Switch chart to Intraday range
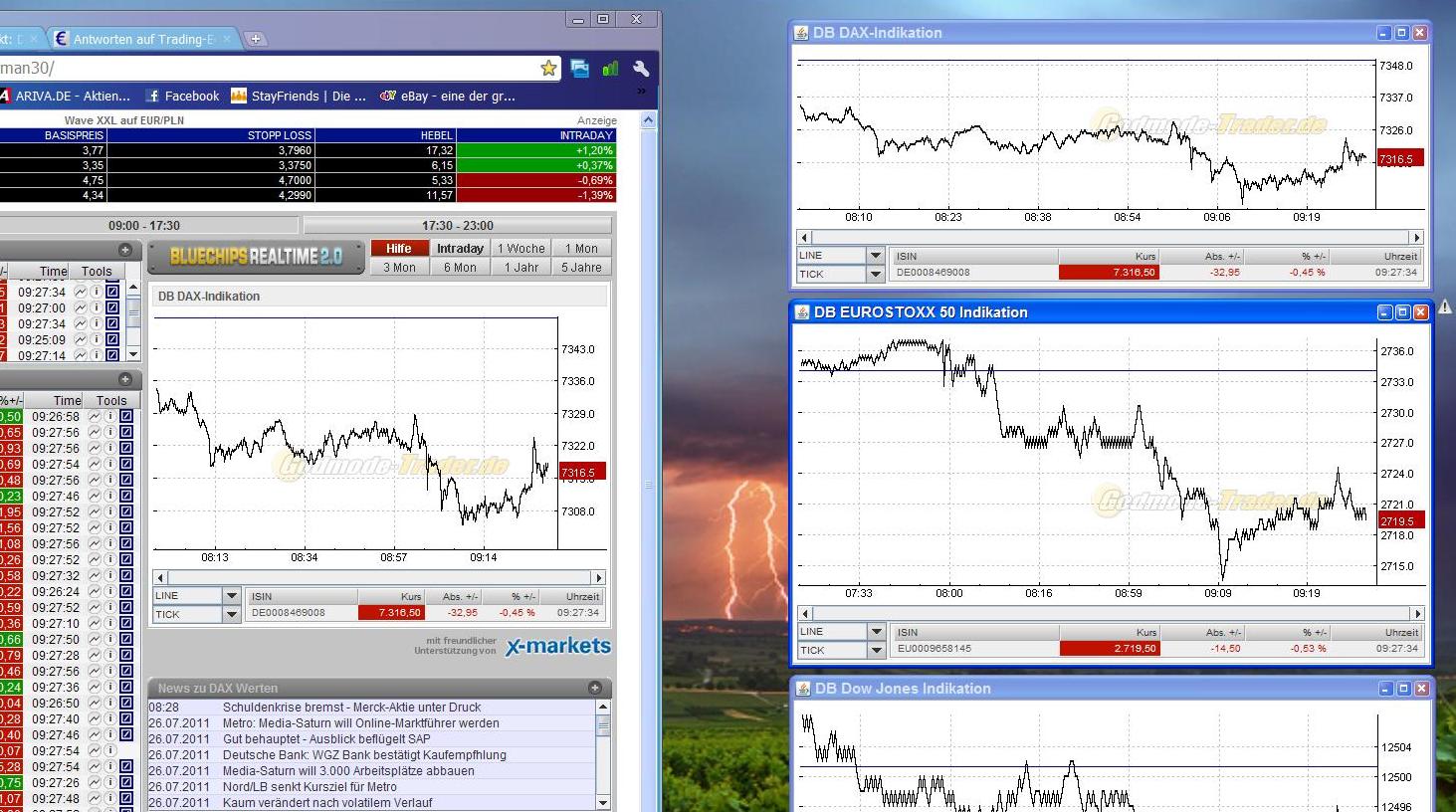Screen dimensions: 1456x812 (460, 249)
